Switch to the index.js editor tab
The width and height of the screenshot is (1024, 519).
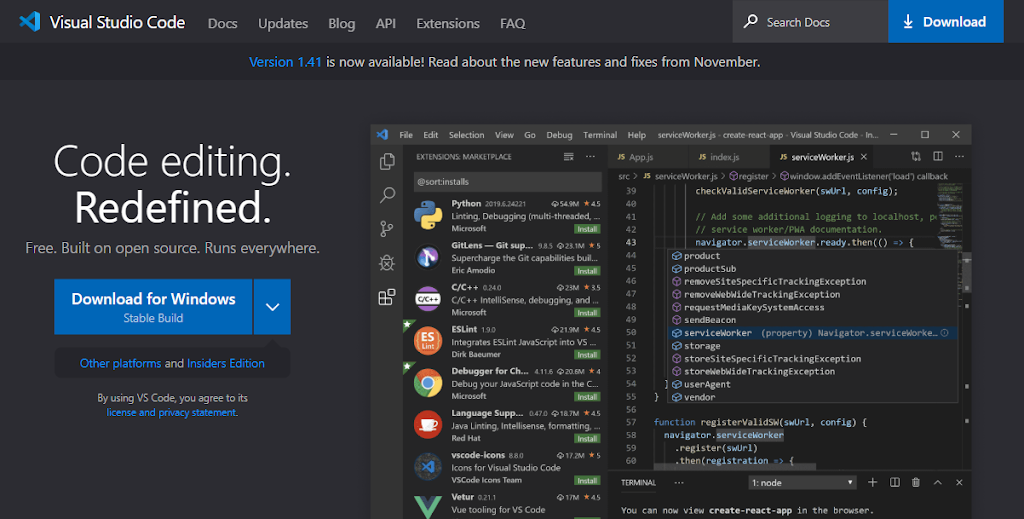coord(728,157)
